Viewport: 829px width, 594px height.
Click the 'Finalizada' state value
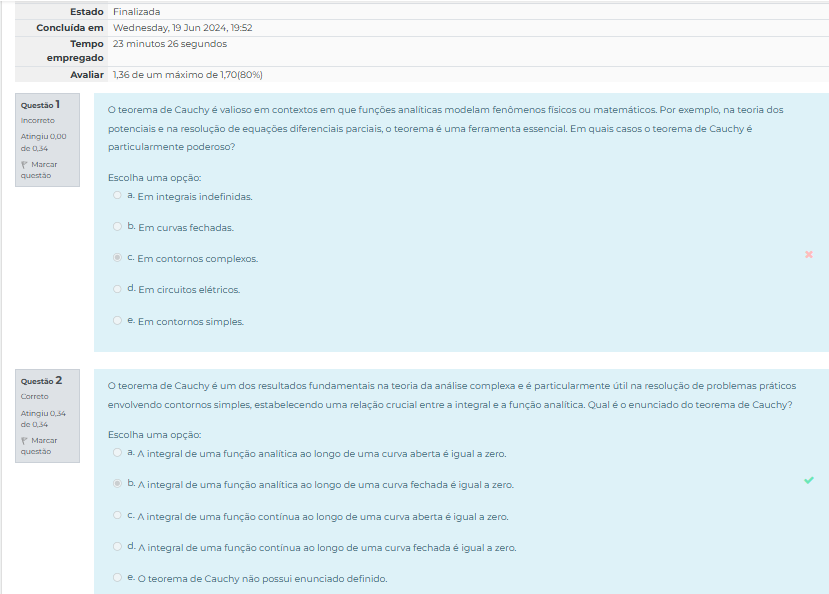pyautogui.click(x=136, y=12)
